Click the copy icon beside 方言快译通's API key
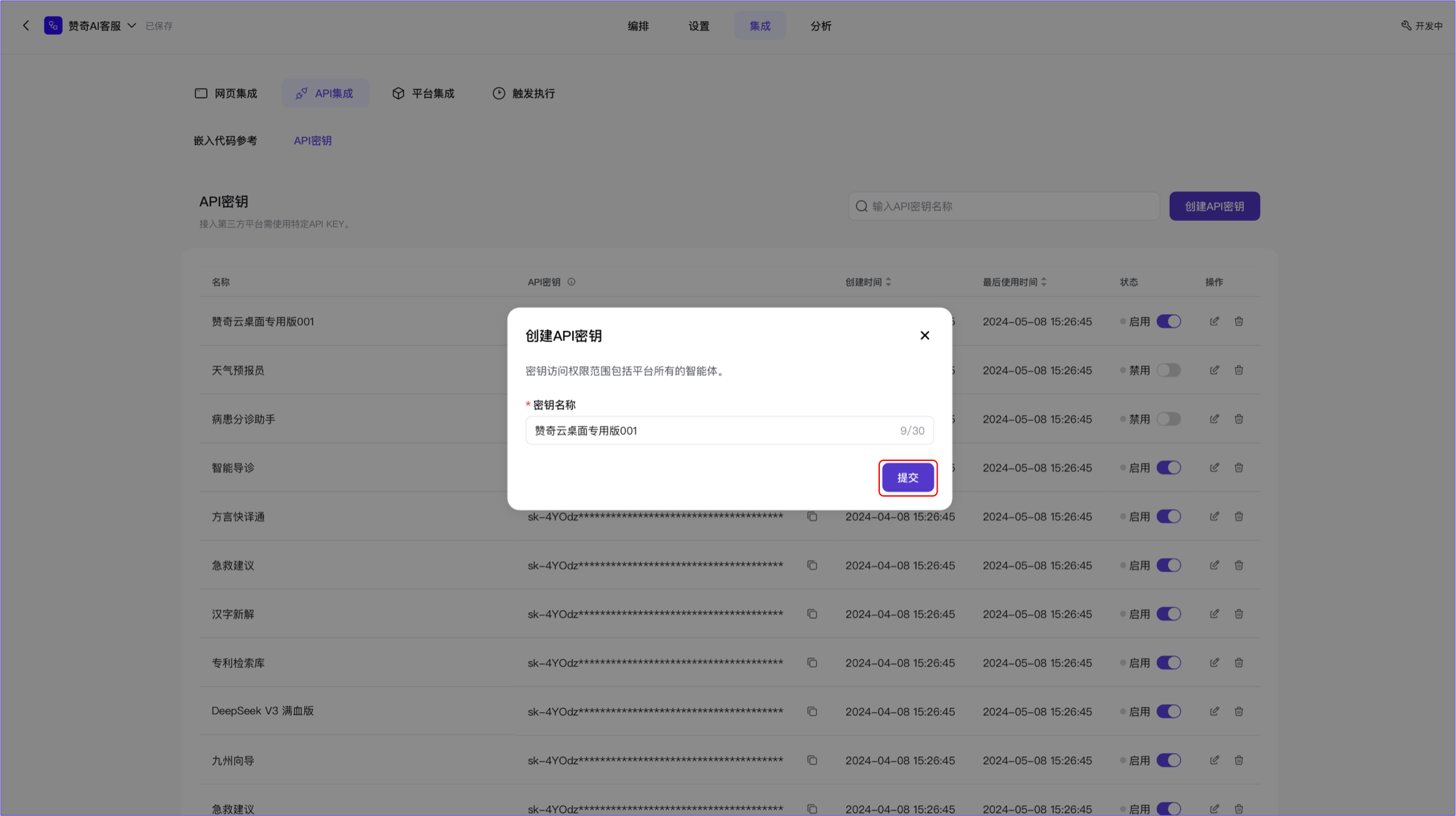This screenshot has width=1456, height=816. pyautogui.click(x=812, y=516)
